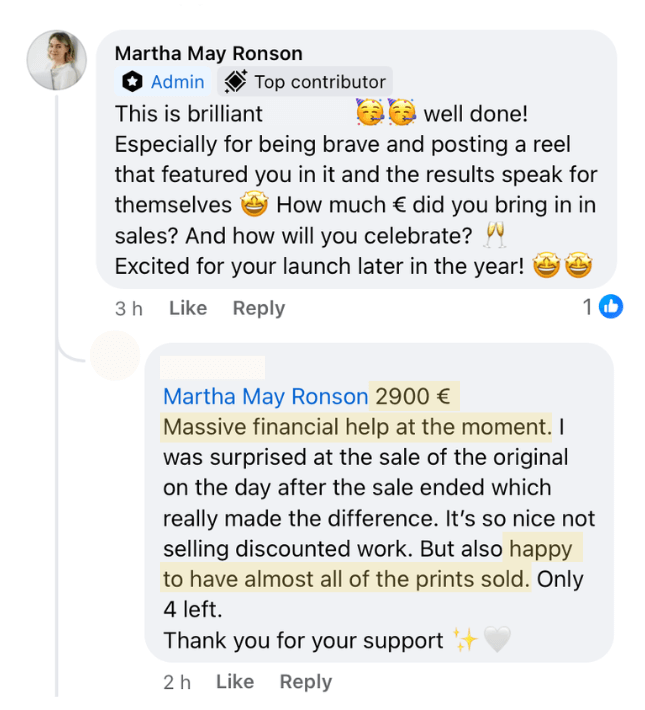Like Martha May Ronson's comment
This screenshot has height=710, width=645.
[187, 308]
